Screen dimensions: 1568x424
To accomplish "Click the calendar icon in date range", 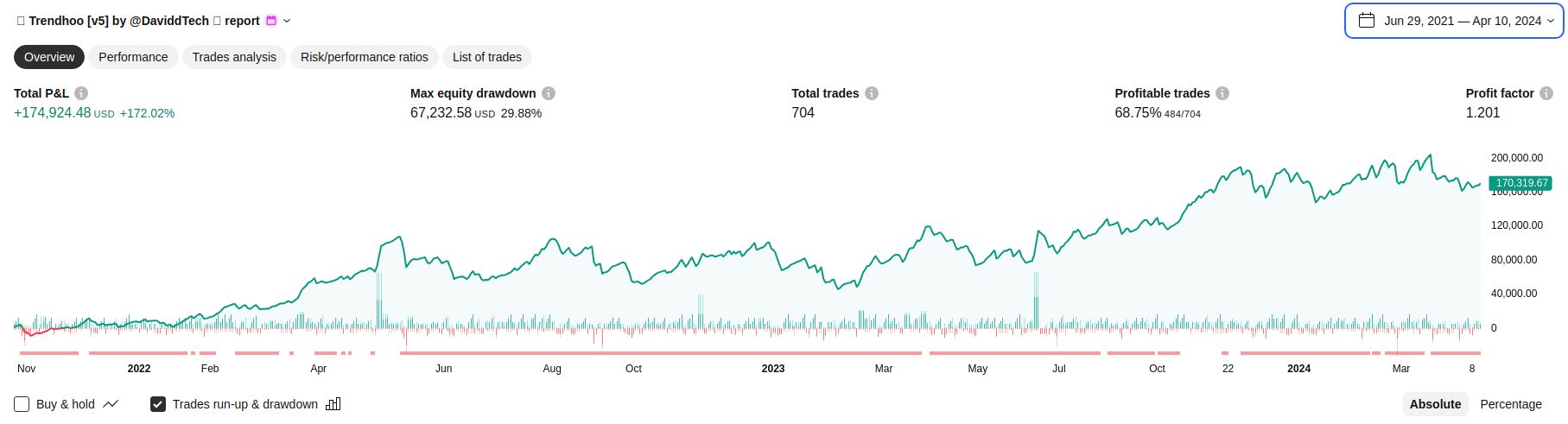I will (1367, 21).
